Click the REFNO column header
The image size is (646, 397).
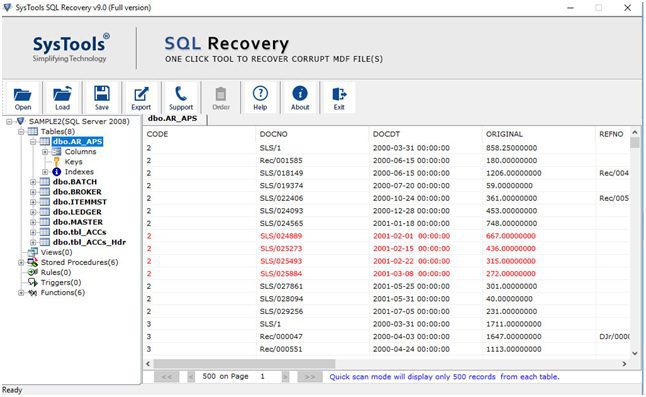pos(611,134)
